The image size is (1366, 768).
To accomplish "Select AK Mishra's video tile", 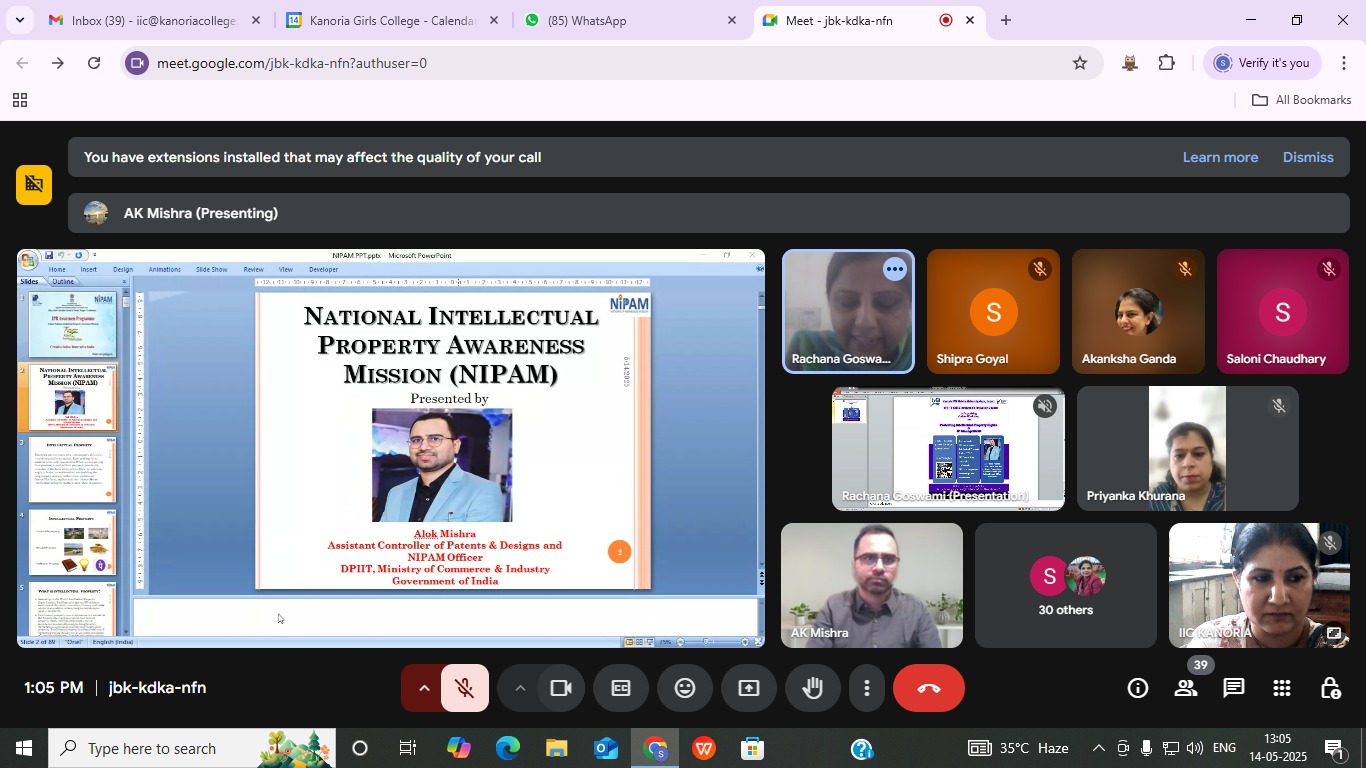I will (x=872, y=585).
